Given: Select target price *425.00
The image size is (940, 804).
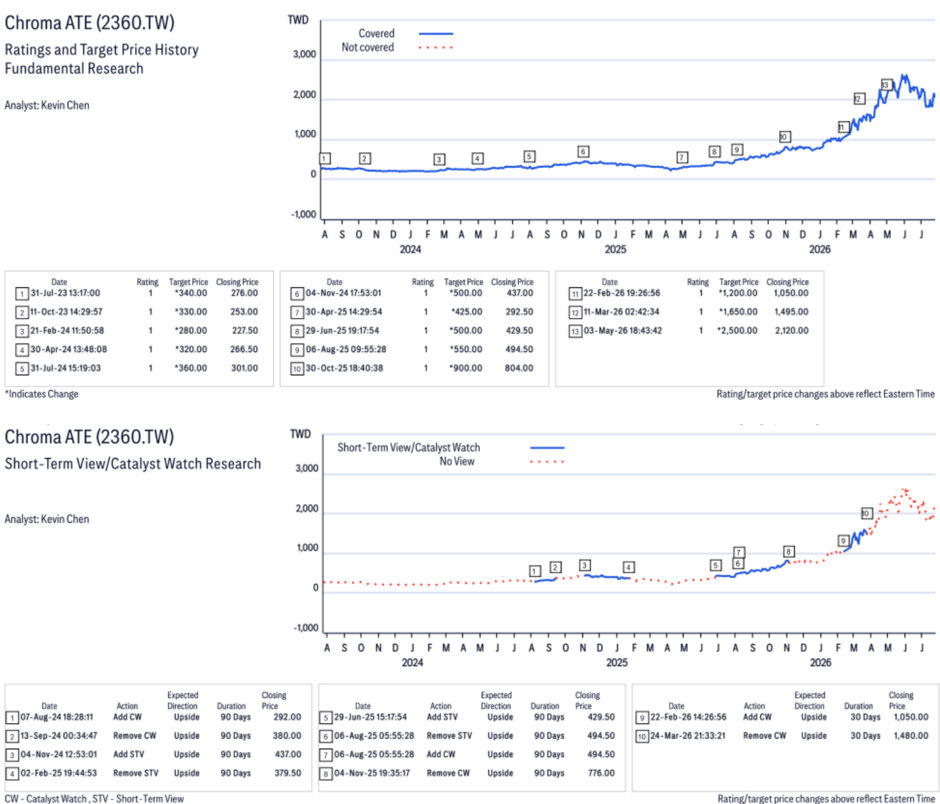Looking at the screenshot, I should [466, 312].
